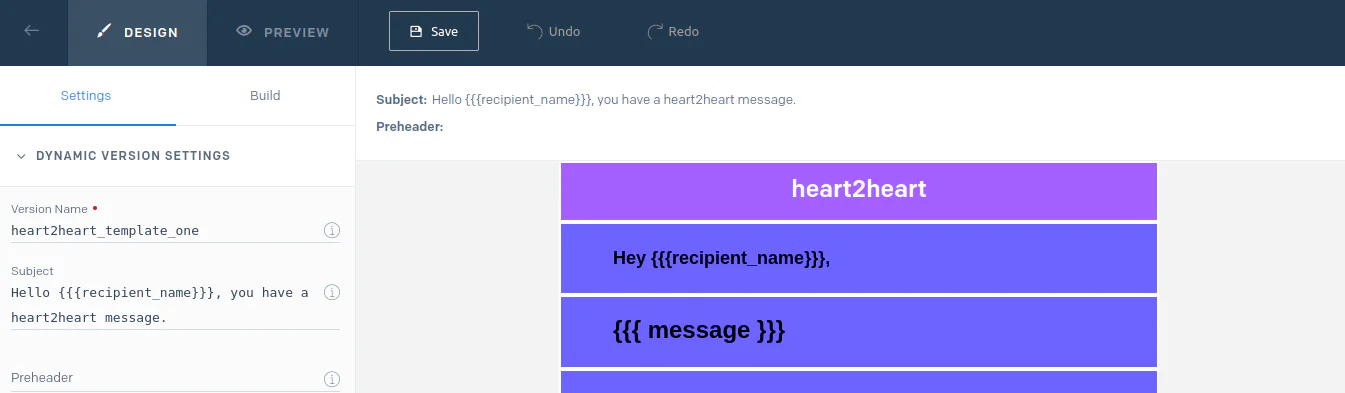Viewport: 1345px width, 393px height.
Task: Click the Undo arrow icon
Action: pyautogui.click(x=535, y=31)
